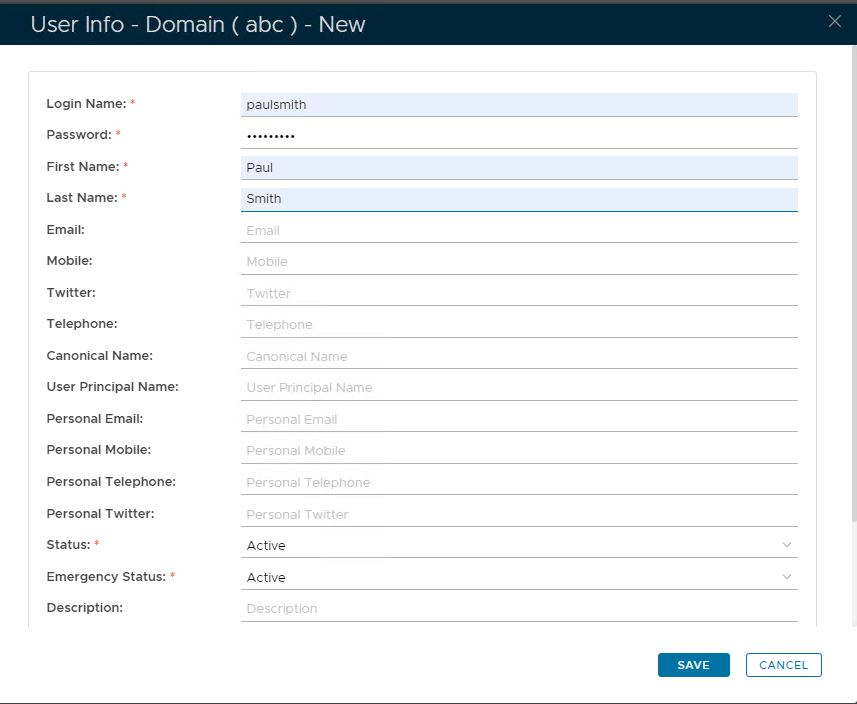Open the Status dropdown
The image size is (857, 704).
click(518, 545)
